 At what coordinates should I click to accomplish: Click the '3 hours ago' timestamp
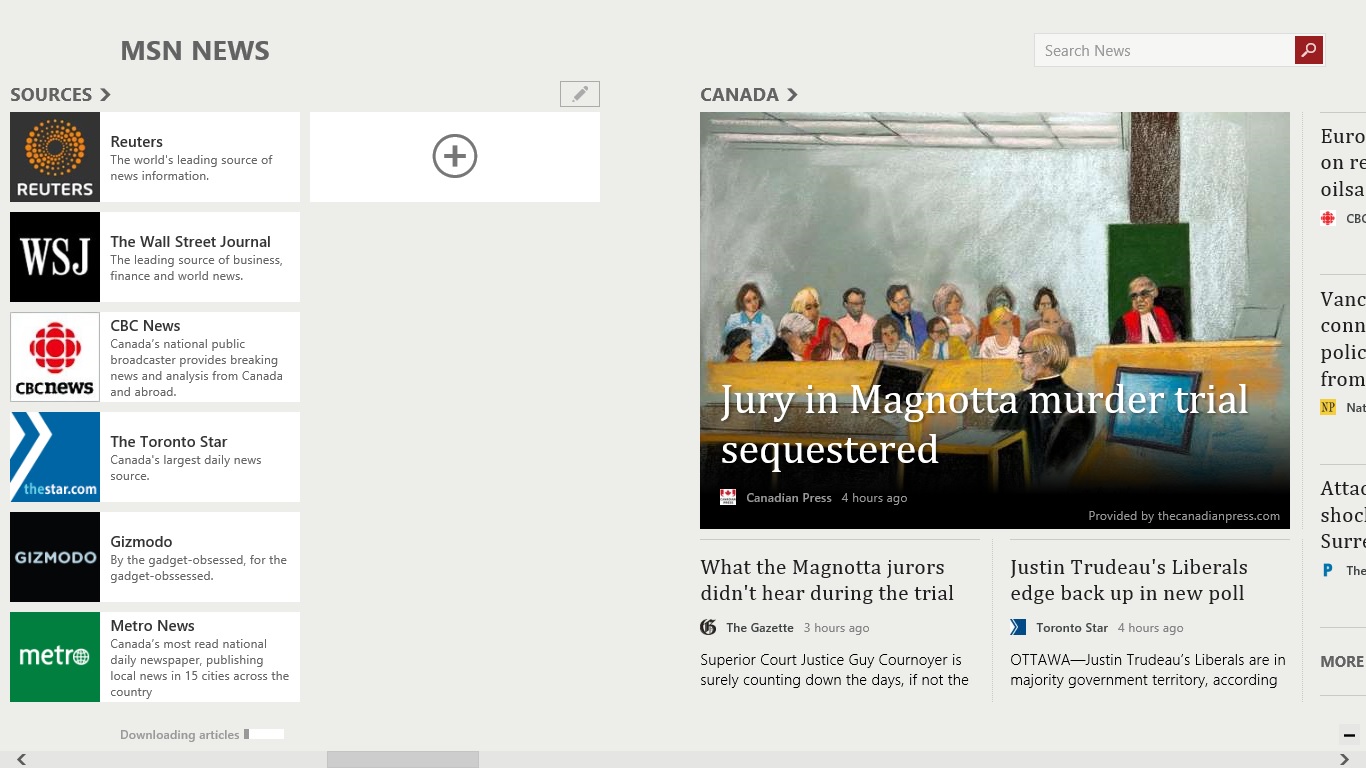[x=836, y=628]
